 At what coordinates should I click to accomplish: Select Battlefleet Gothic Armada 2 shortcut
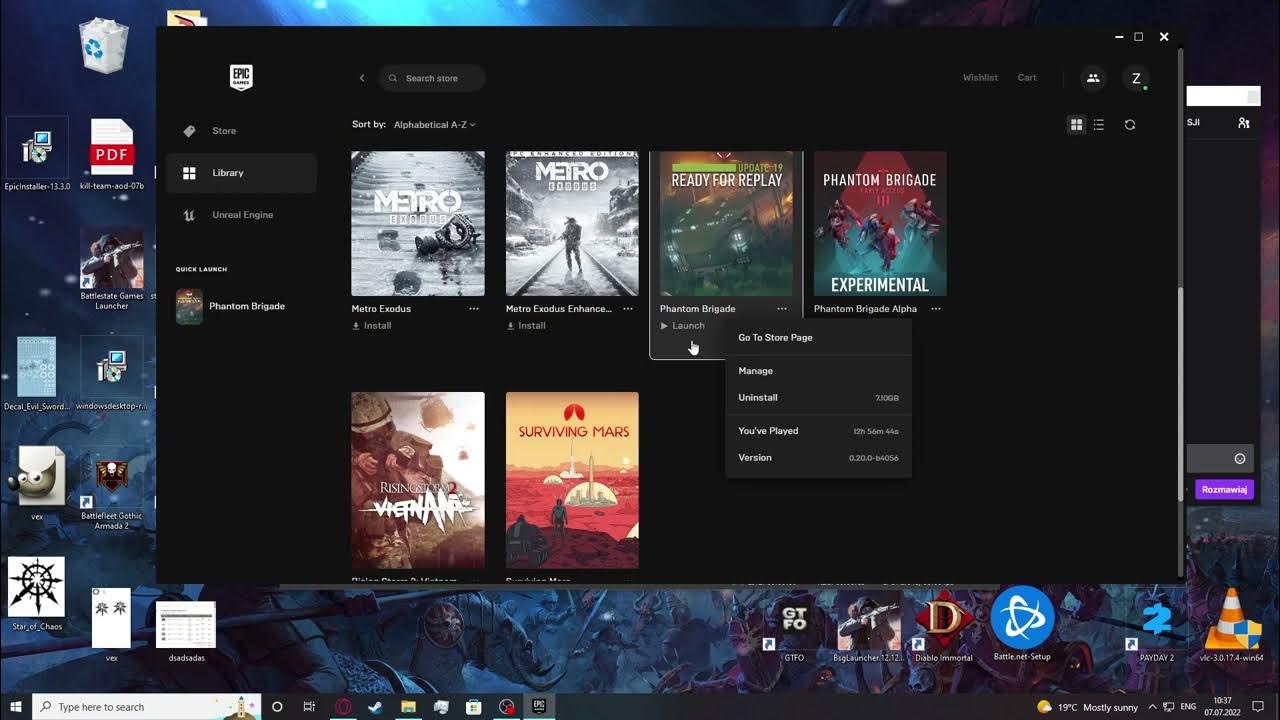point(112,492)
